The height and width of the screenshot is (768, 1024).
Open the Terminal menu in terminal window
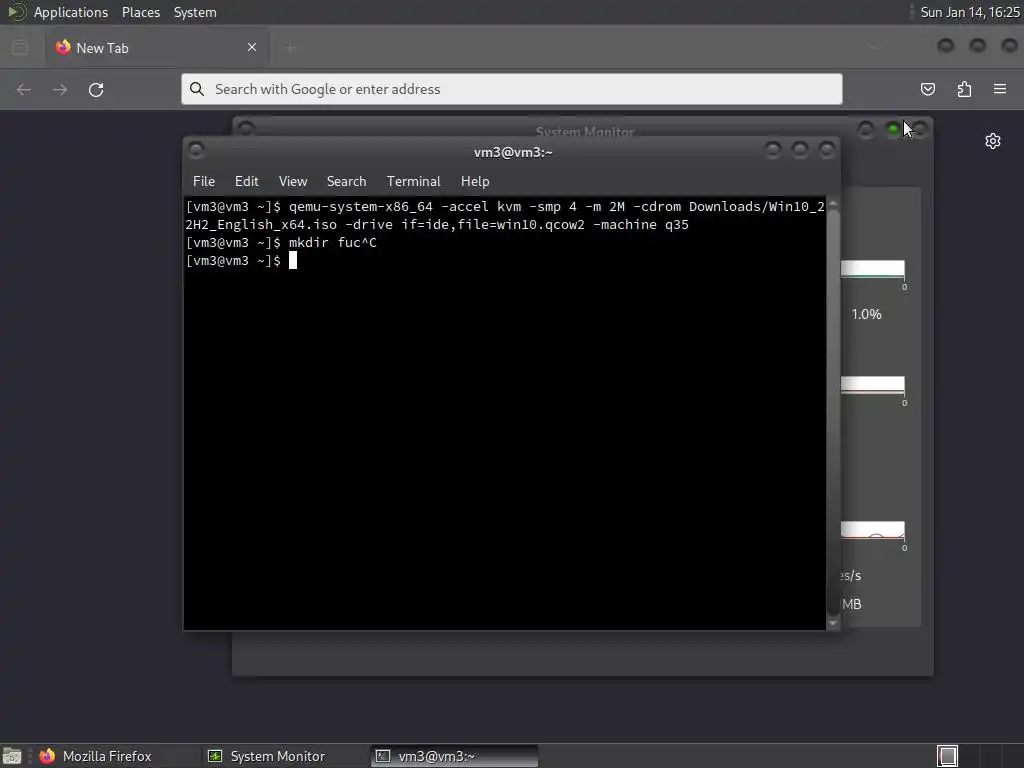tap(413, 181)
